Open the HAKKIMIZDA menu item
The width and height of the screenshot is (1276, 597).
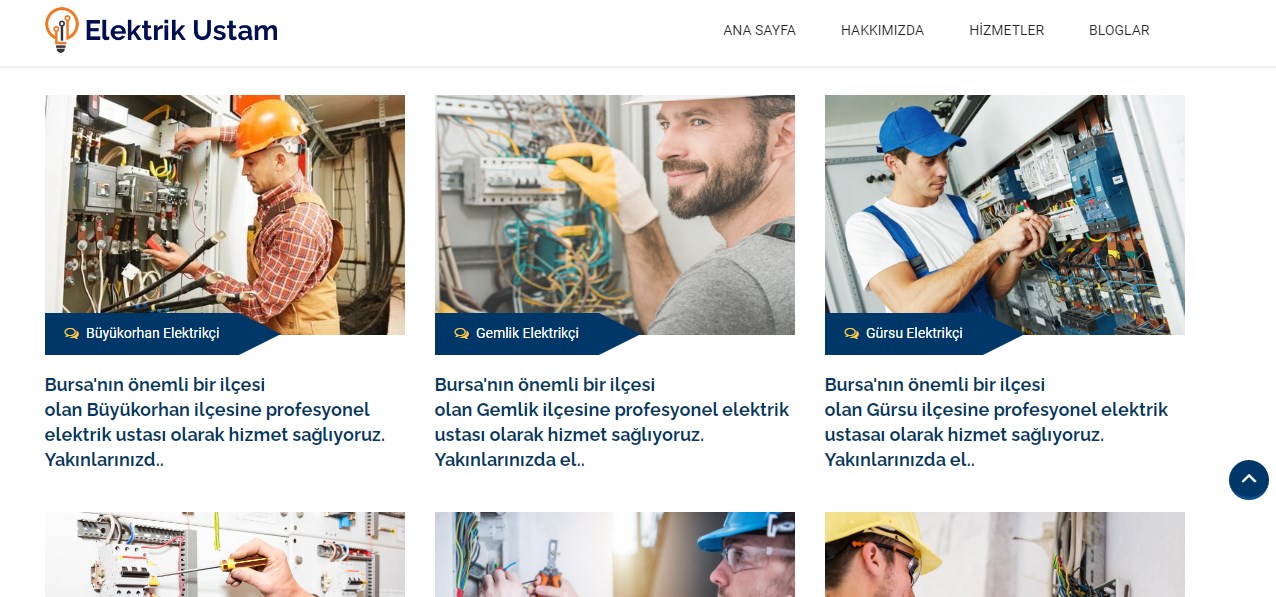pos(882,30)
